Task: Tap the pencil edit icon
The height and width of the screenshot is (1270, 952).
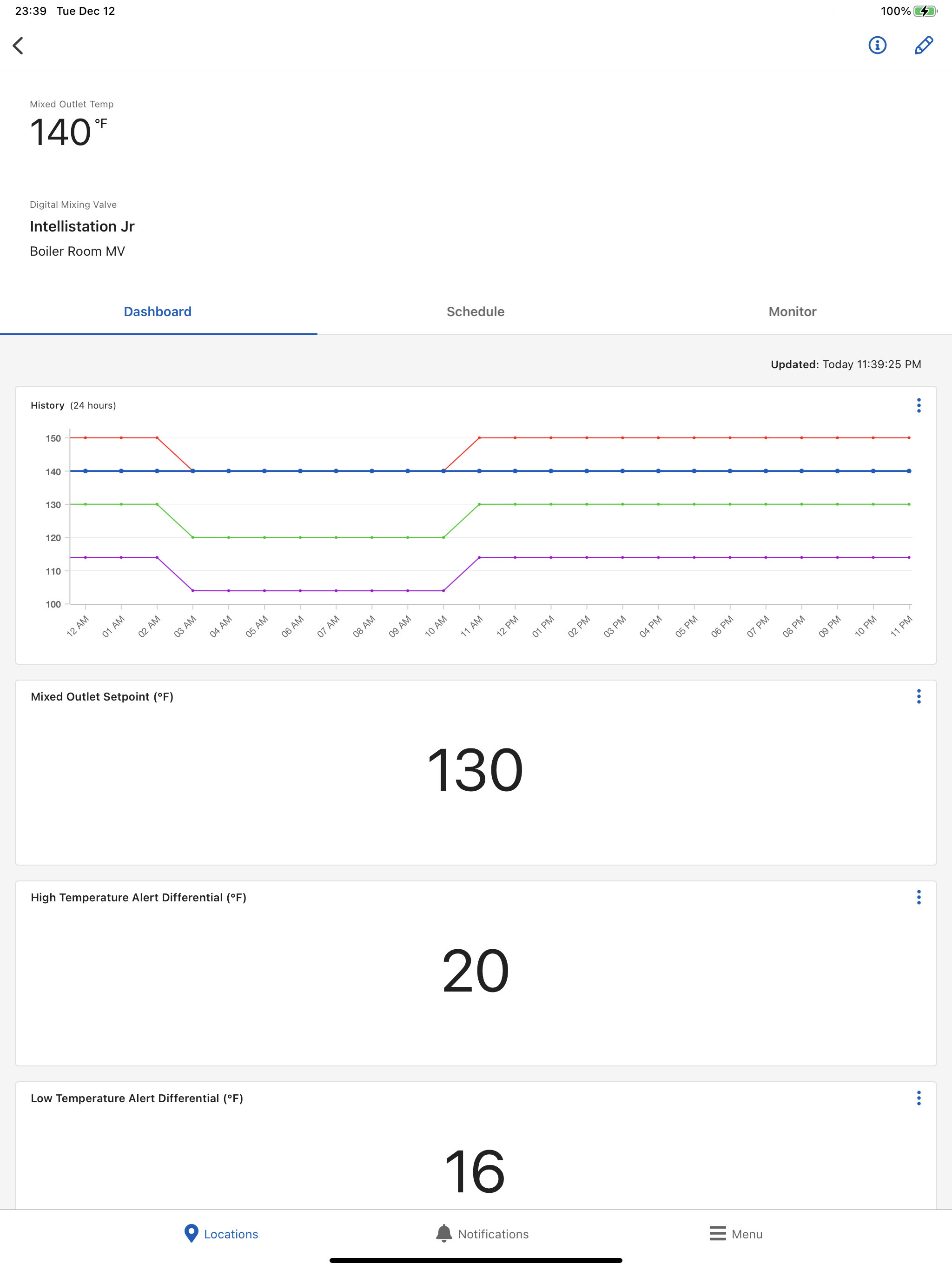Action: [923, 46]
